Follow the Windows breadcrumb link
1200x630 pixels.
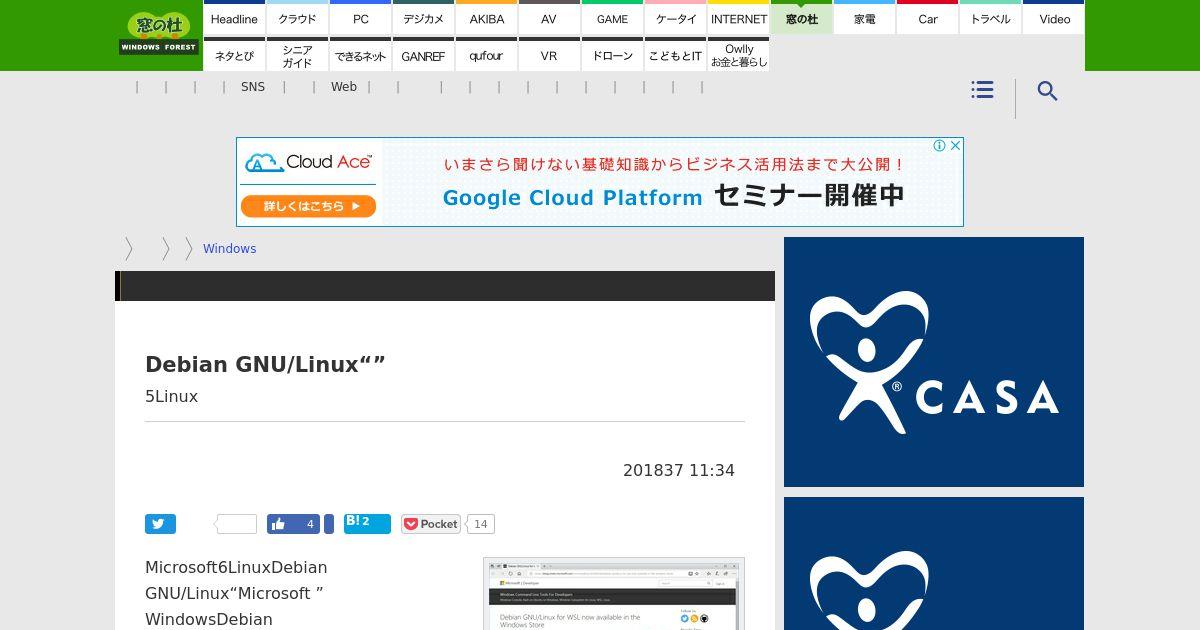pyautogui.click(x=229, y=249)
